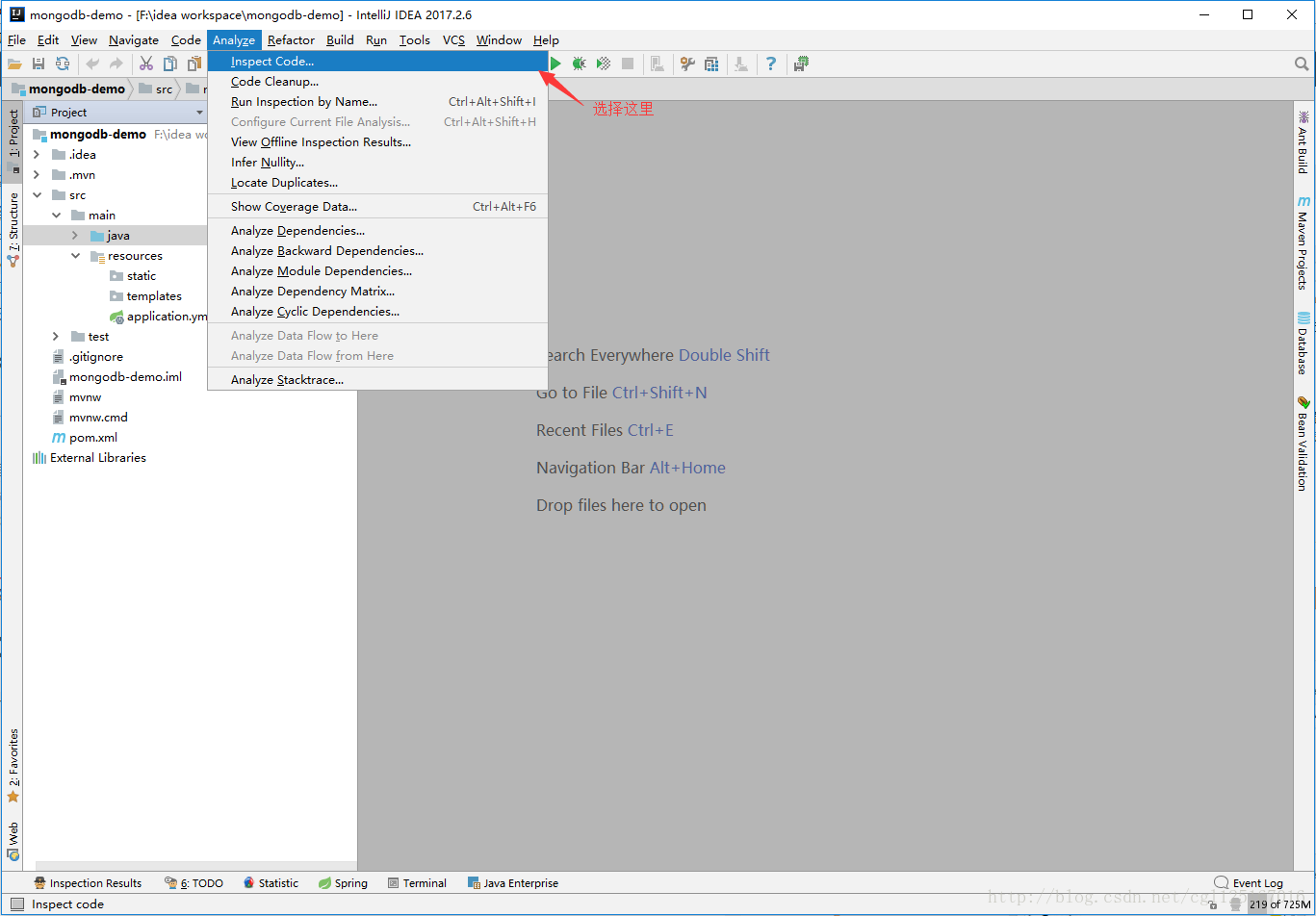The width and height of the screenshot is (1316, 916).
Task: Choose Inspect Code... menu item
Action: tap(377, 62)
